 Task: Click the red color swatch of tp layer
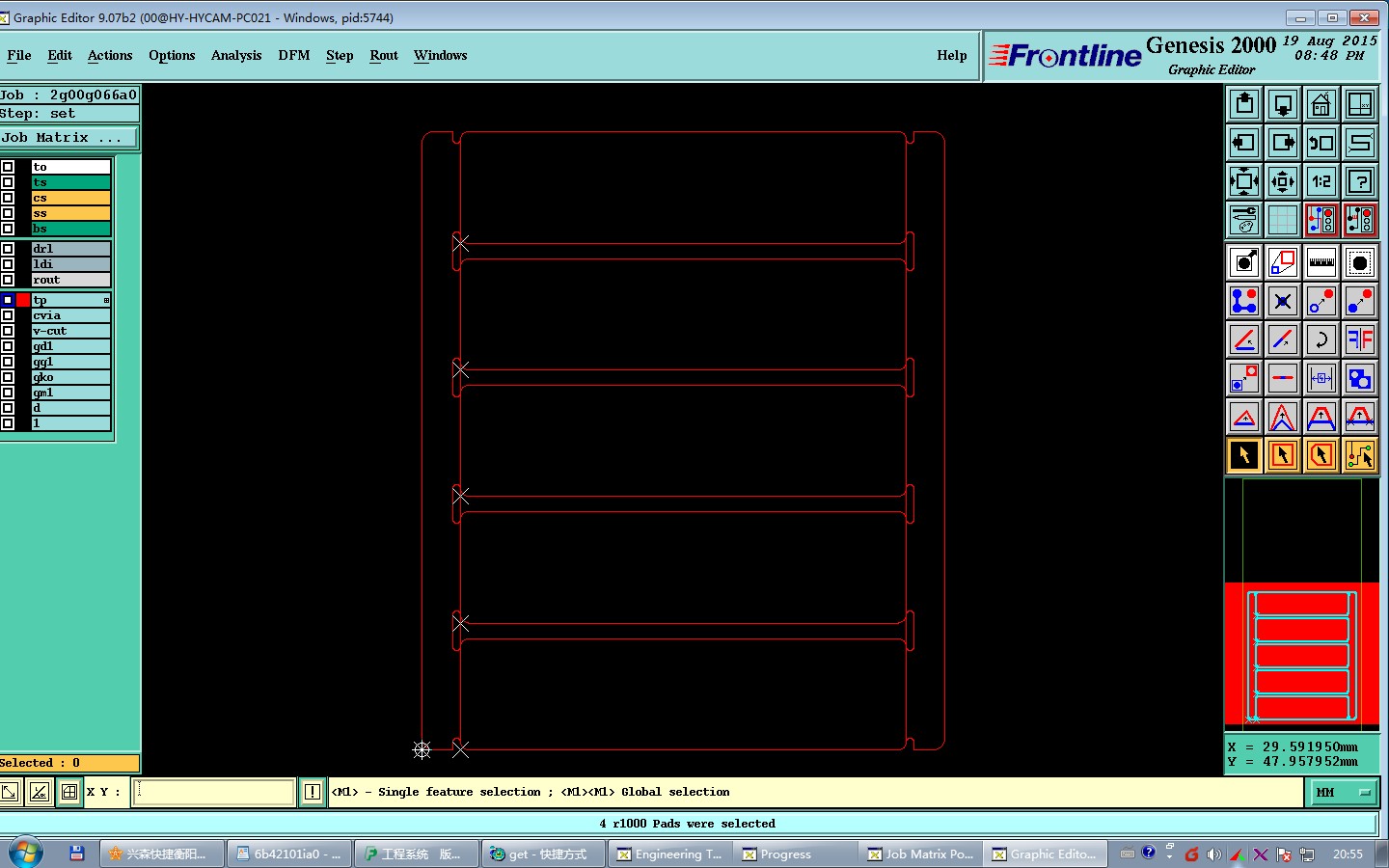point(23,300)
